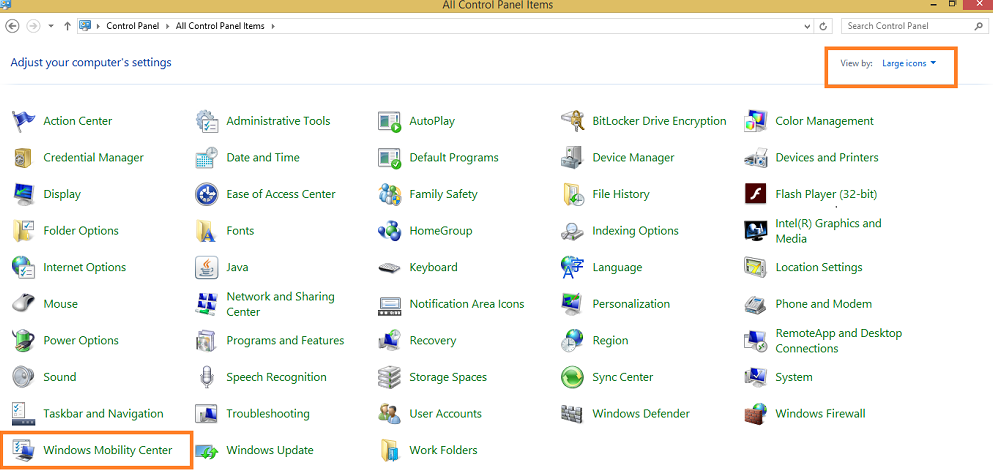Refresh the Control Panel view

click(823, 27)
